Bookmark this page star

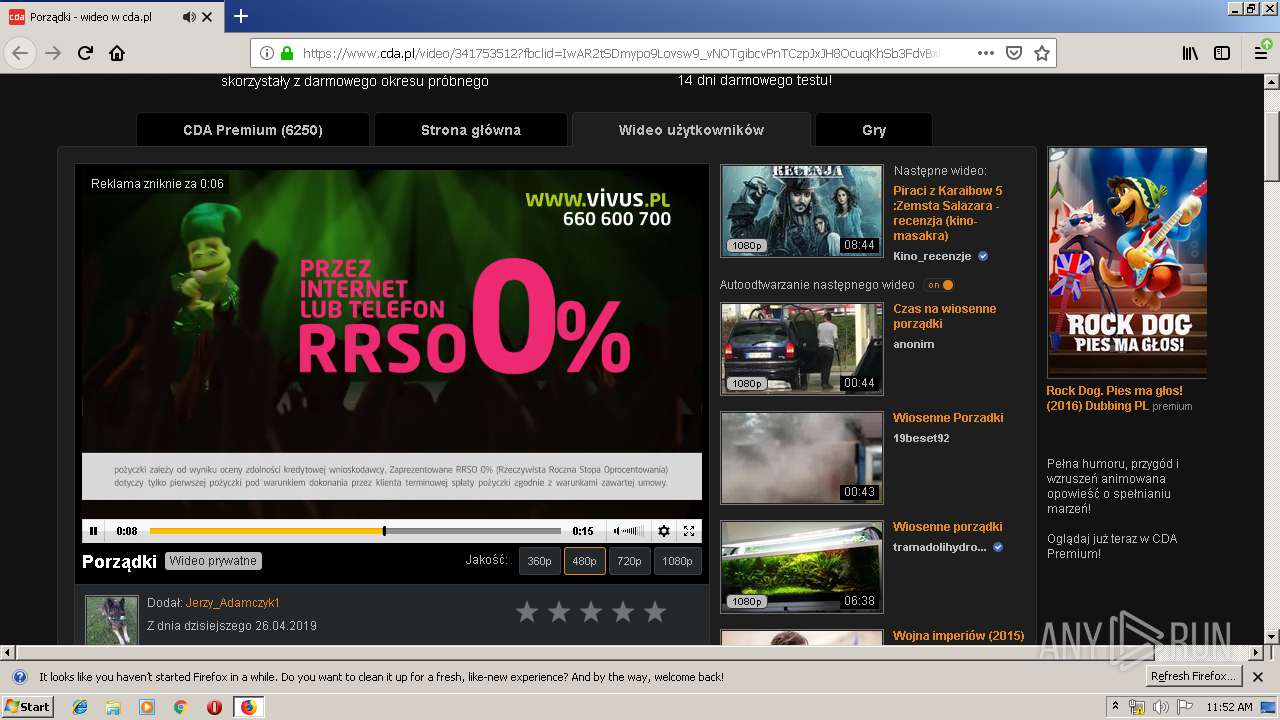tap(1041, 53)
